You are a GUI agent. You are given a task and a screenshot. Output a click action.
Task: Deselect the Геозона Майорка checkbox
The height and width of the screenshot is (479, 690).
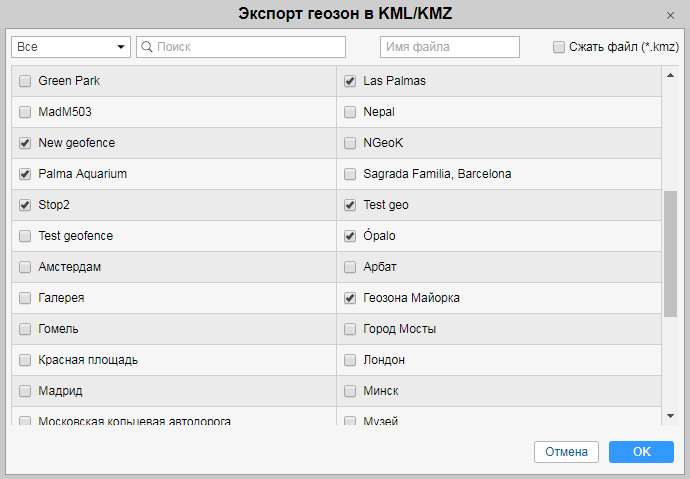click(350, 298)
